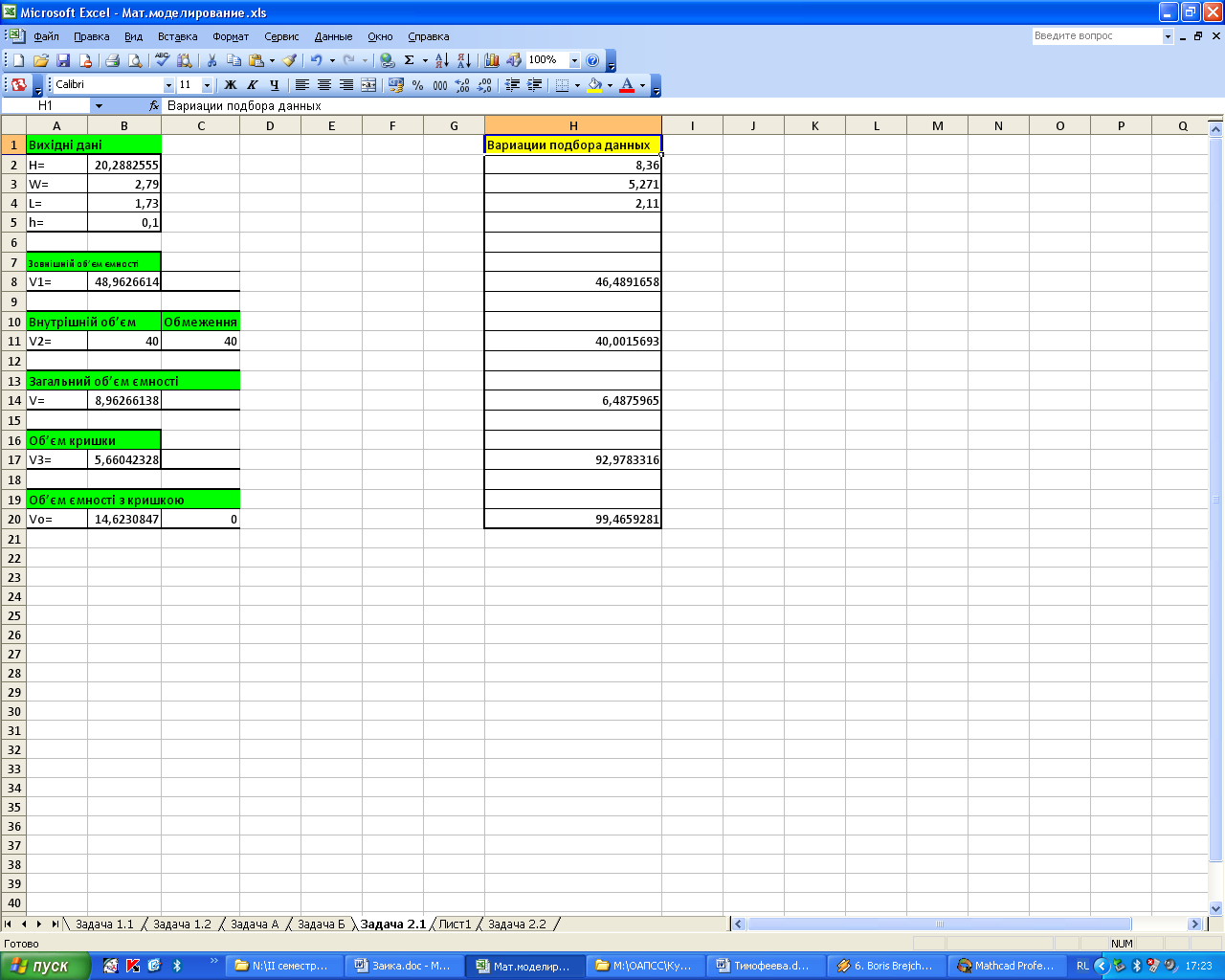Open the font name dropdown (Calibri)
Viewport: 1225px width, 980px height.
[x=168, y=85]
